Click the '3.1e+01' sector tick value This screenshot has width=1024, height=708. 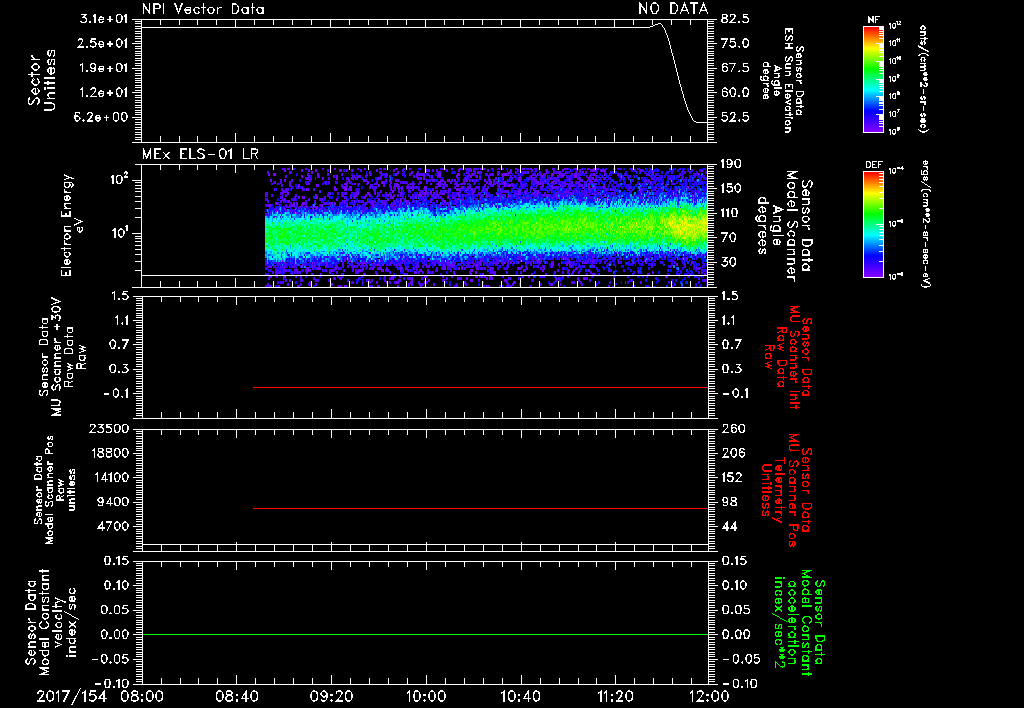(104, 19)
